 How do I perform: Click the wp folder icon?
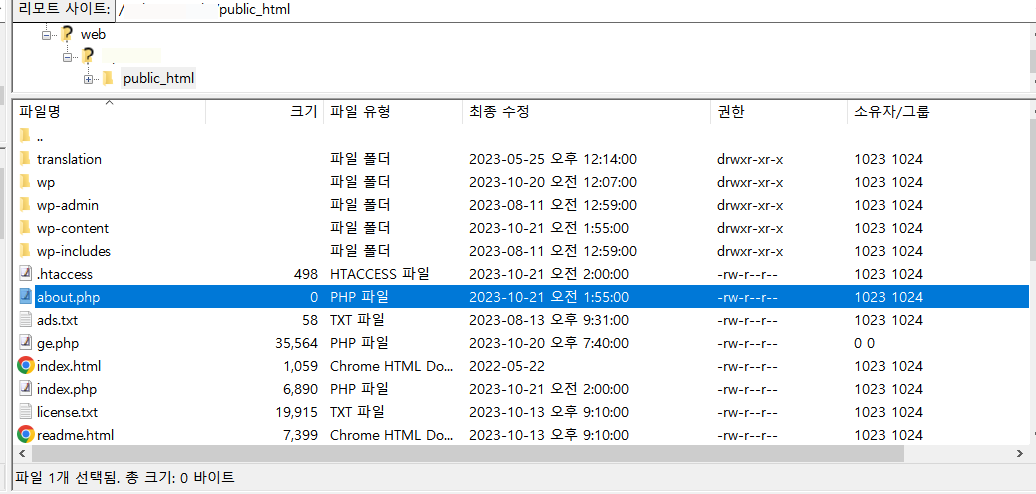click(25, 182)
